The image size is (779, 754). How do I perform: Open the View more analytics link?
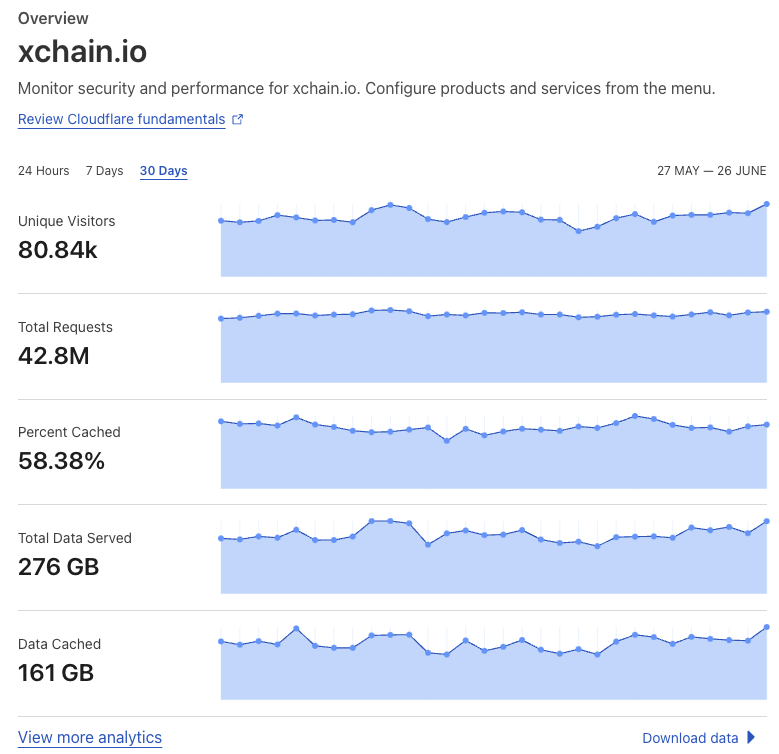[x=90, y=738]
